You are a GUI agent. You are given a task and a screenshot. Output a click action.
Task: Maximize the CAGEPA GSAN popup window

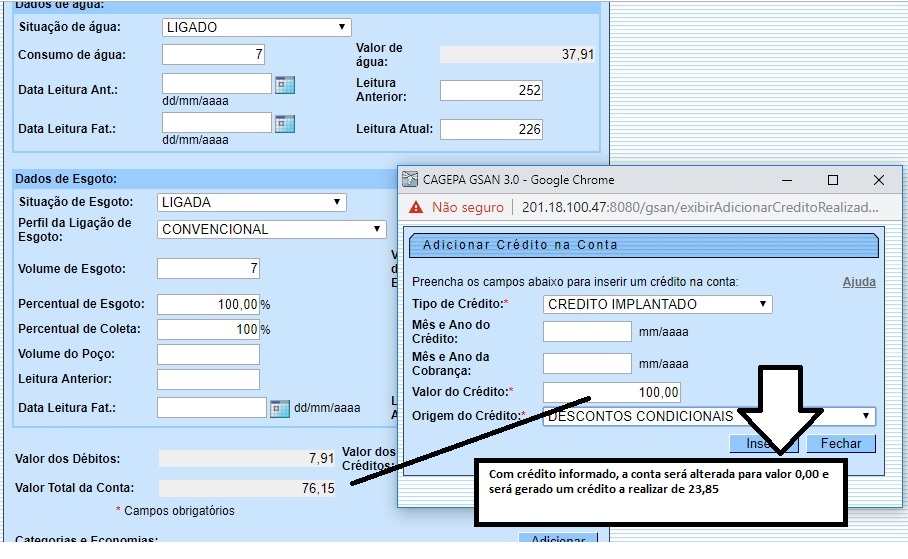tap(833, 180)
